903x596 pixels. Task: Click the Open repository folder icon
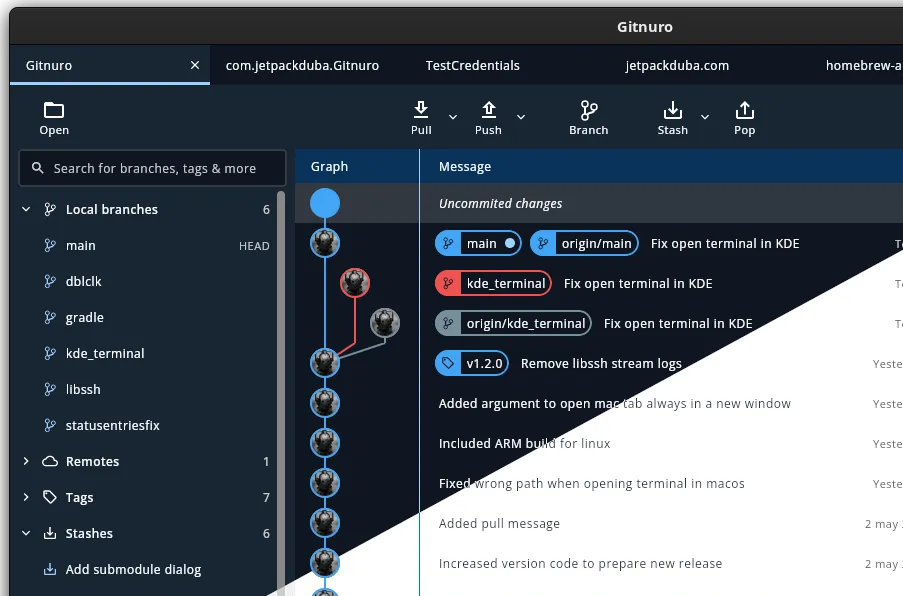54,110
